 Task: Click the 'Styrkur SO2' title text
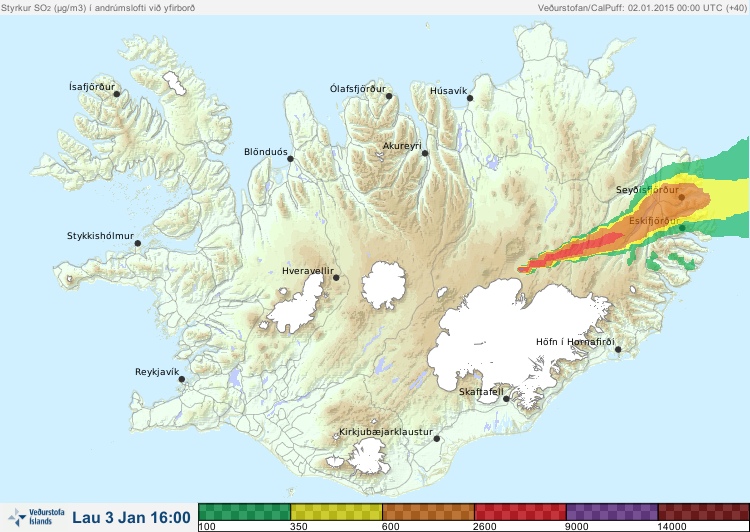click(x=98, y=8)
